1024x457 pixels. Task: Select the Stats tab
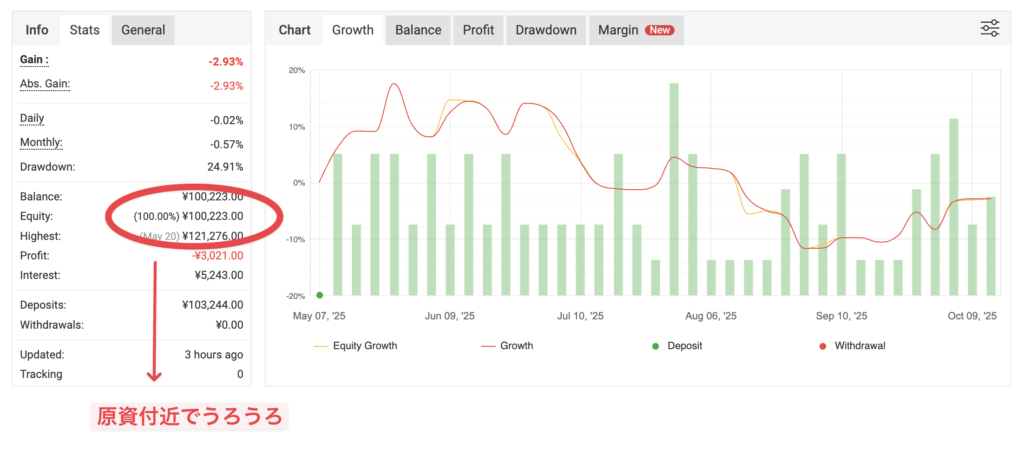click(x=84, y=30)
